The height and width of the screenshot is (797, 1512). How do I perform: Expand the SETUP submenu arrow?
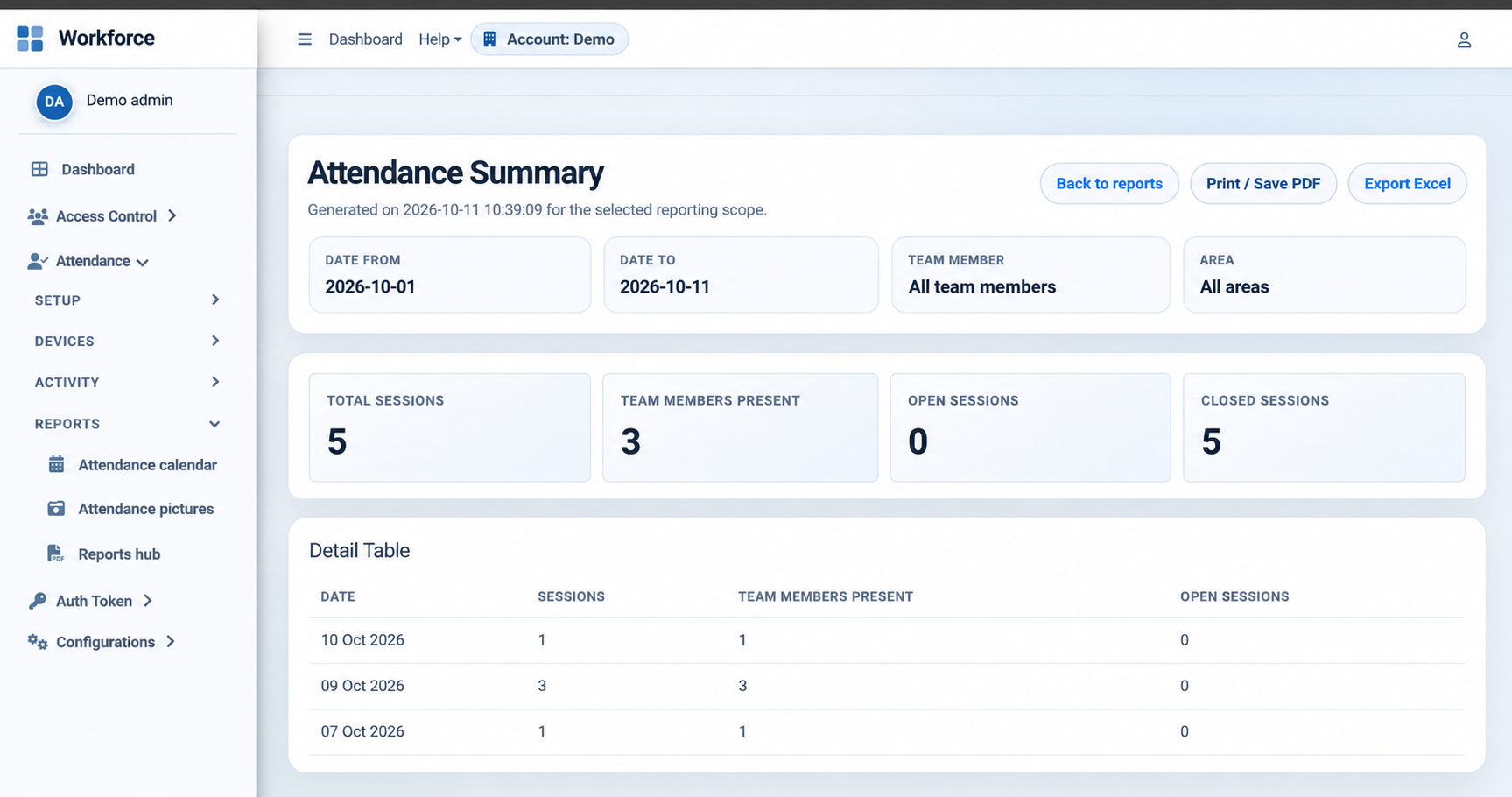click(215, 300)
